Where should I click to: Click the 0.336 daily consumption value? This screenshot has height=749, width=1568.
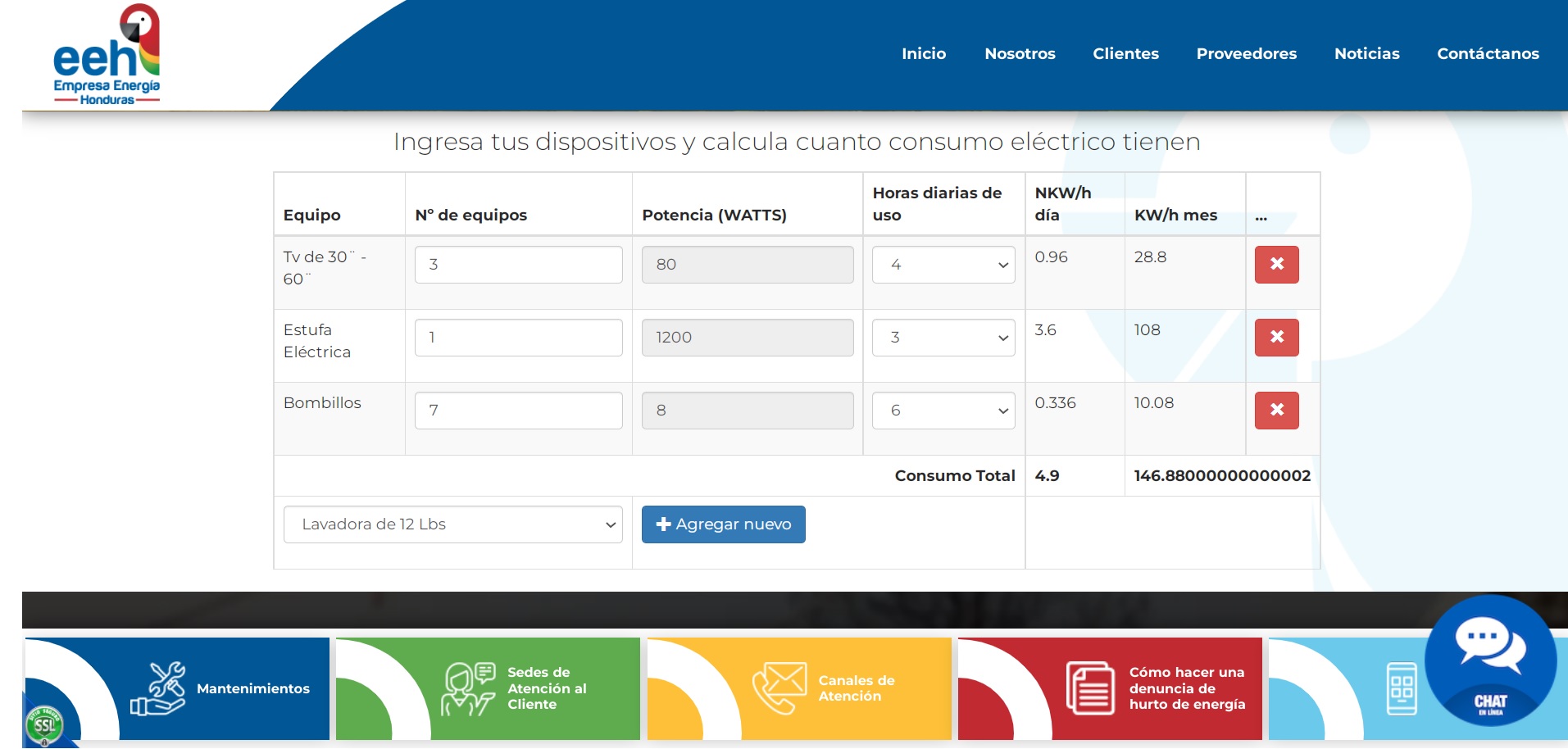[1055, 403]
